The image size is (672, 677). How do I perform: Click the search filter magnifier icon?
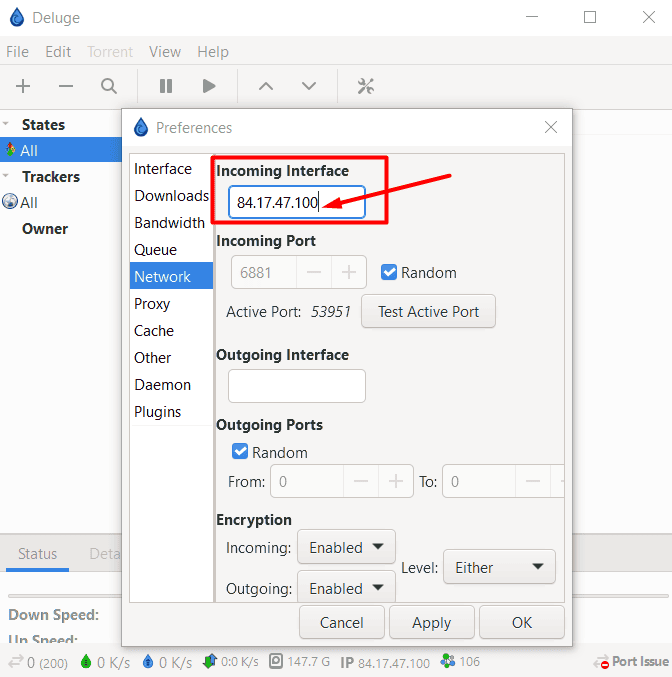[109, 86]
